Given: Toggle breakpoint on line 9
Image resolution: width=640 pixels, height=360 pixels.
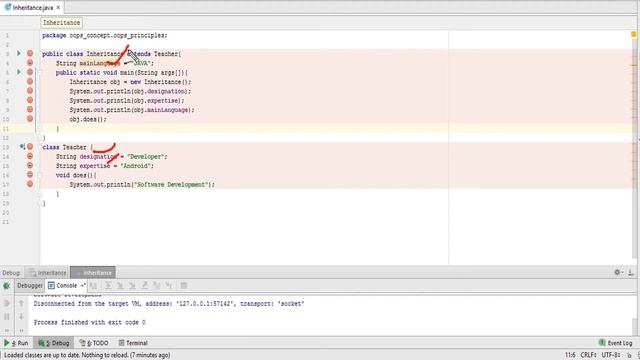Looking at the screenshot, I should (x=30, y=109).
